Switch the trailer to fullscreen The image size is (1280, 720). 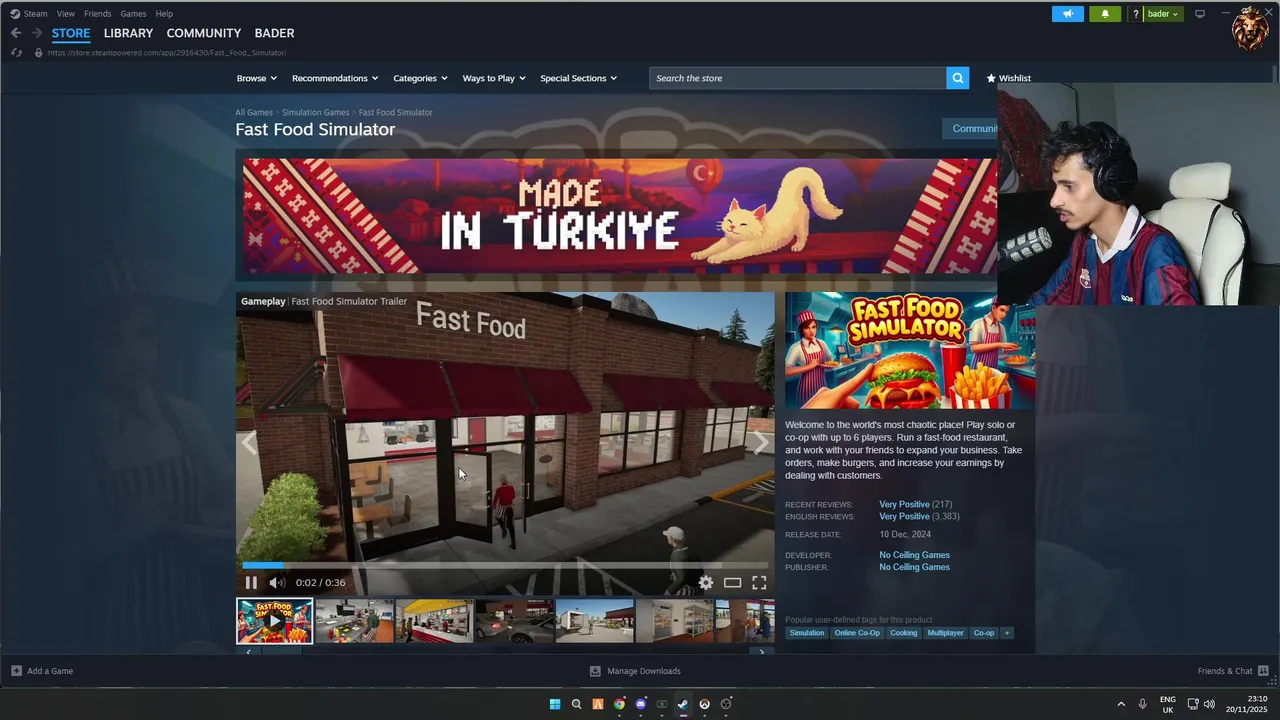point(759,582)
